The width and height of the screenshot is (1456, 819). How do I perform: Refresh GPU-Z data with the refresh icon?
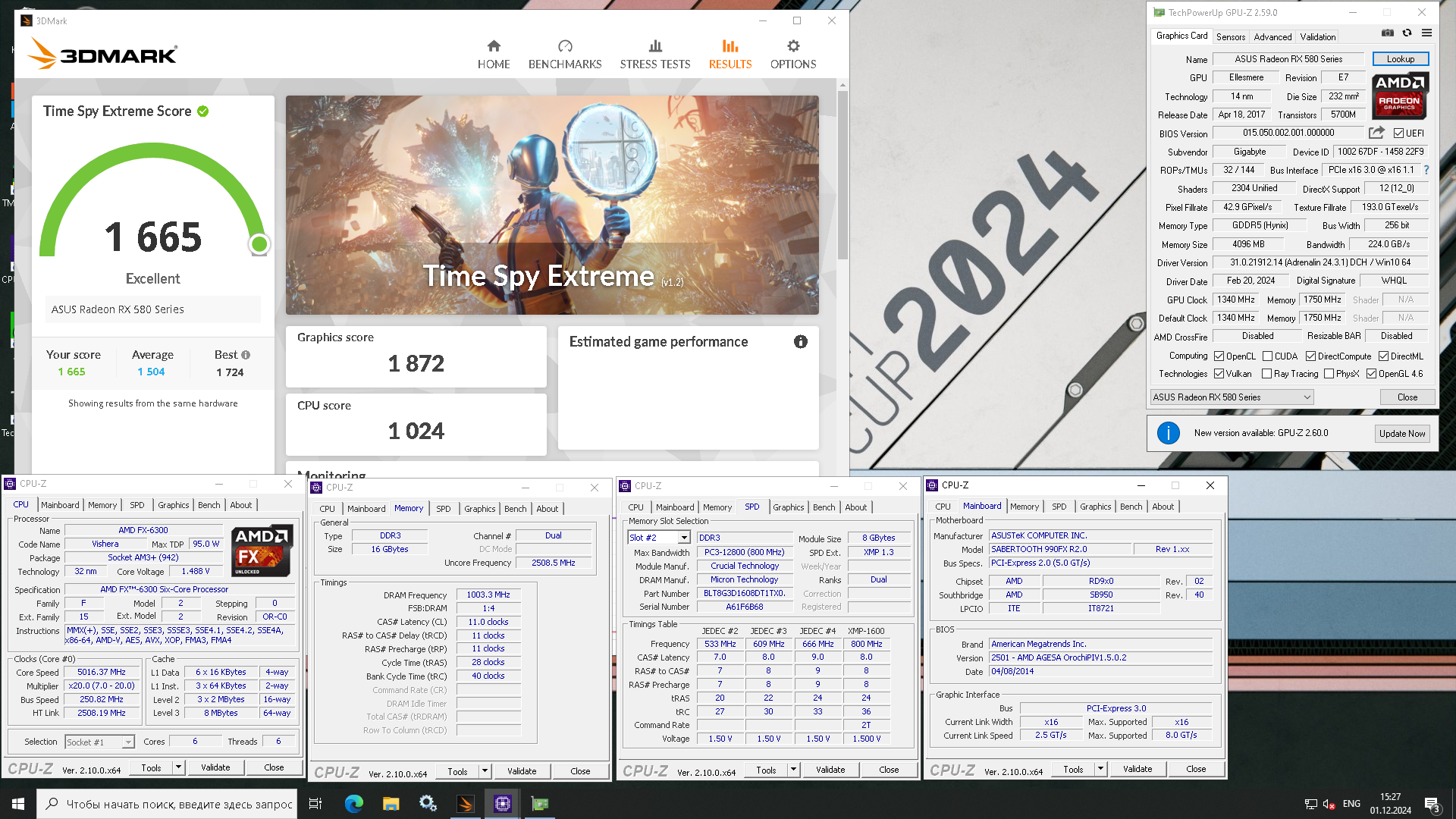pyautogui.click(x=1407, y=33)
